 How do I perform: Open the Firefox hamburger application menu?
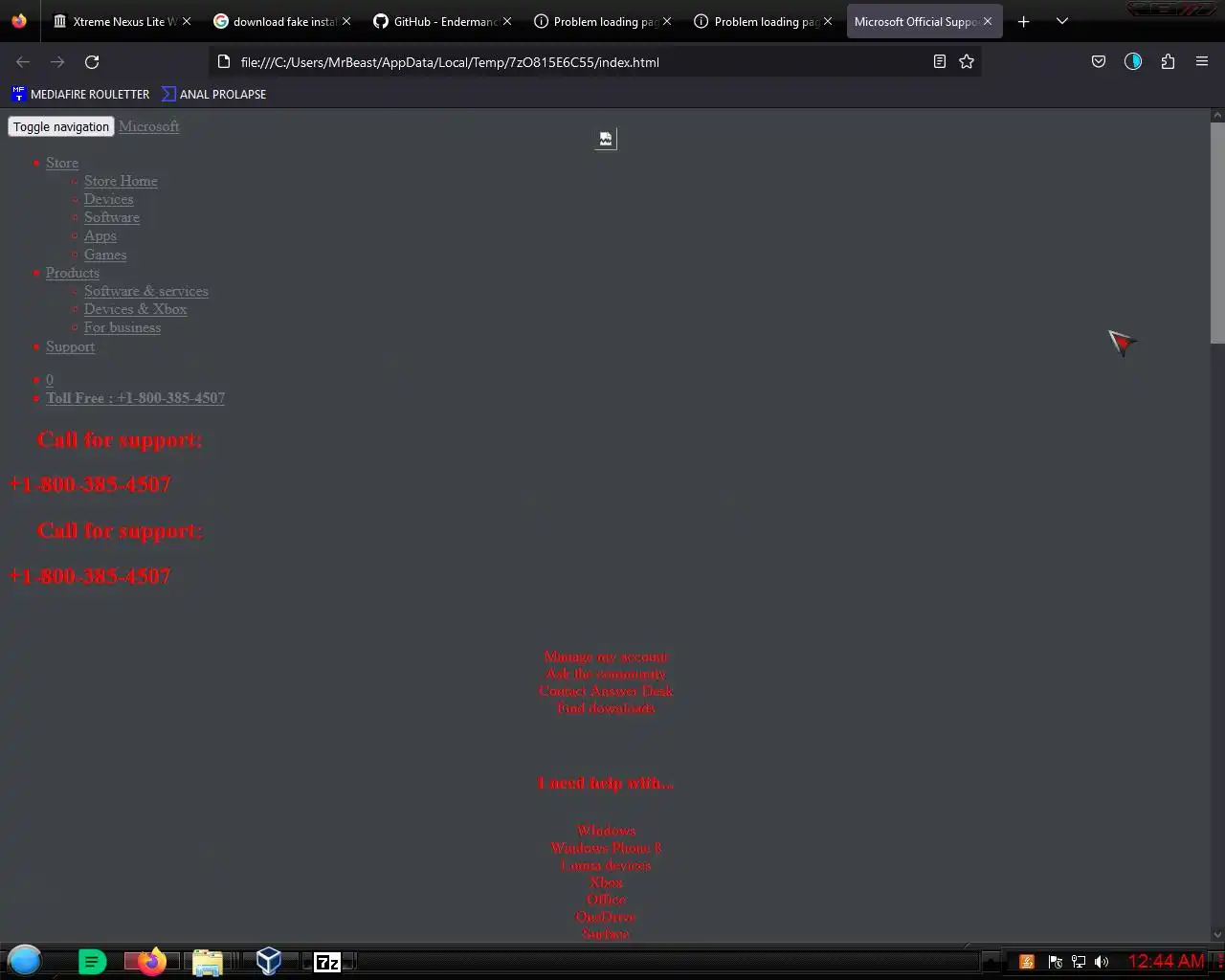(1202, 62)
